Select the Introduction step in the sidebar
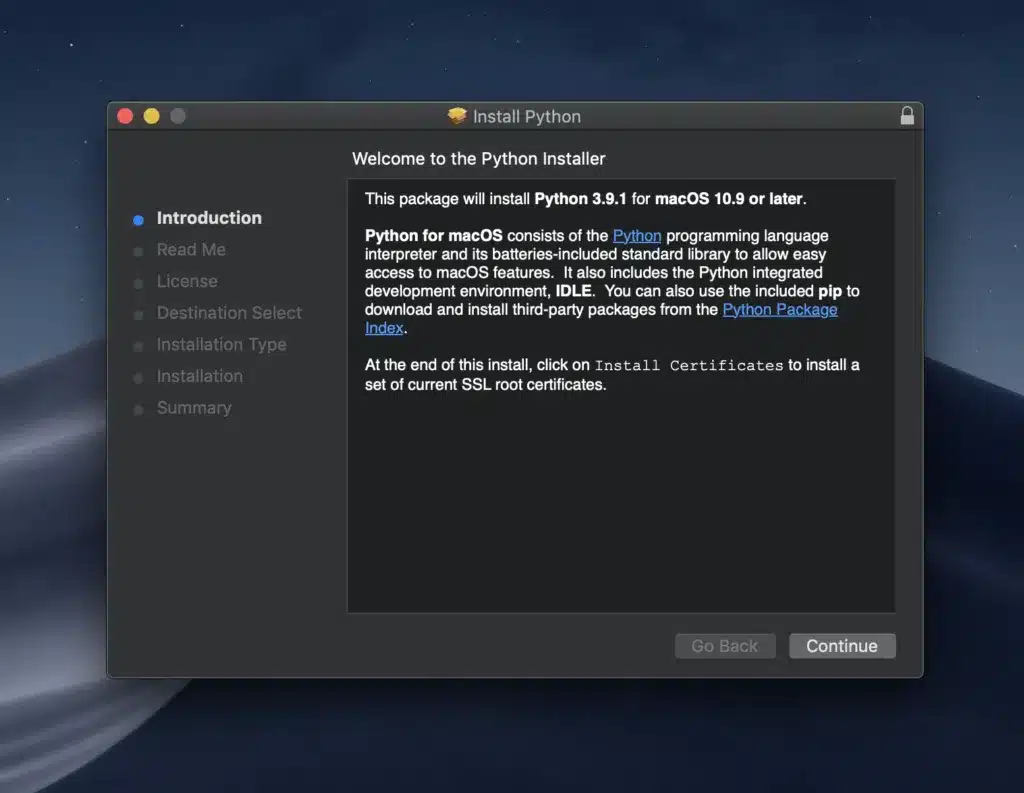1024x793 pixels. coord(209,218)
